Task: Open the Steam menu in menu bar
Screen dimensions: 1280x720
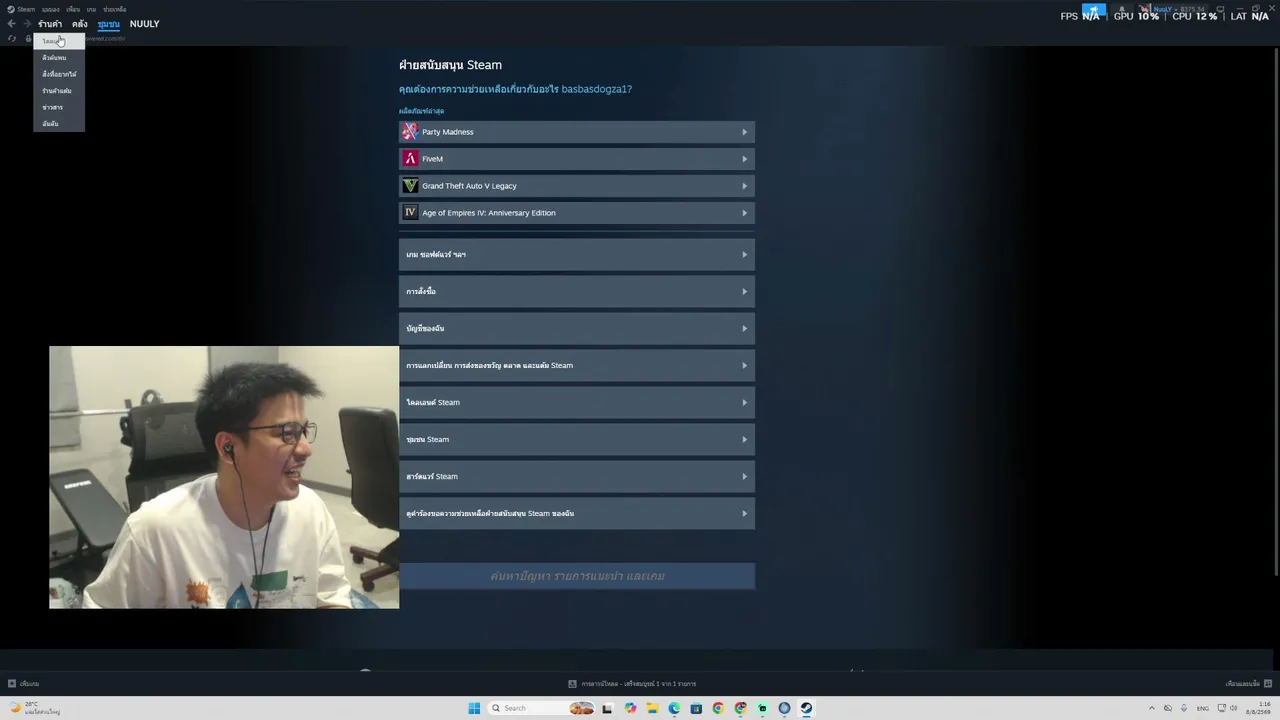Action: point(26,9)
